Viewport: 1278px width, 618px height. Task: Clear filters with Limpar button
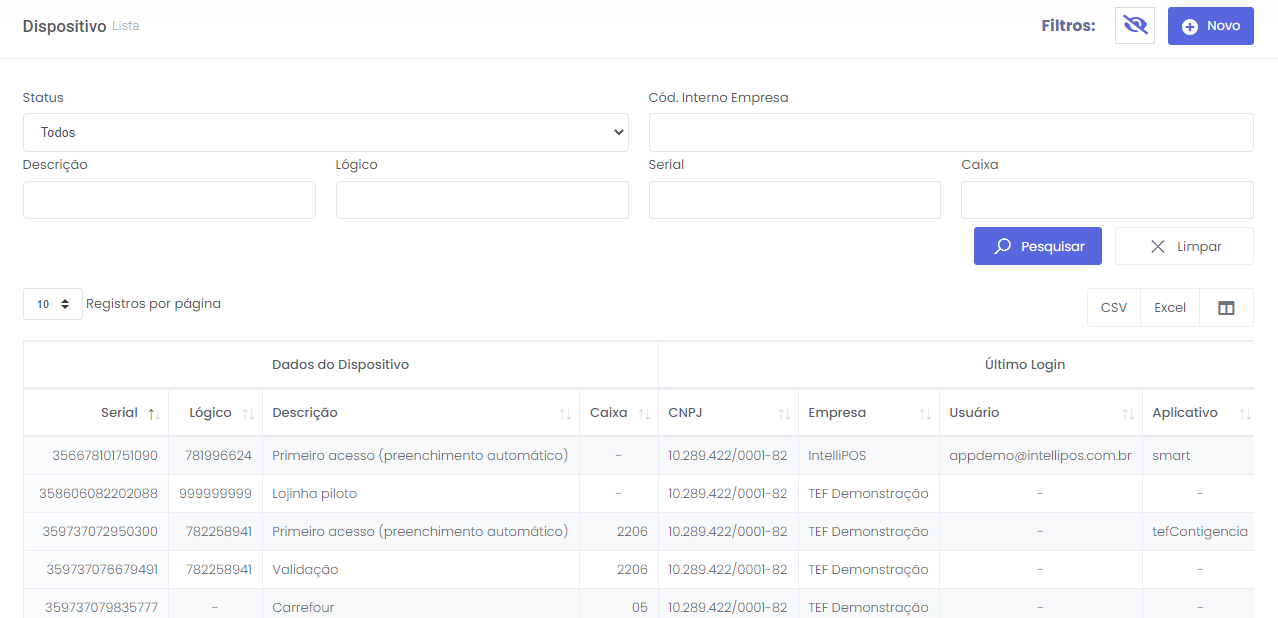pyautogui.click(x=1184, y=246)
